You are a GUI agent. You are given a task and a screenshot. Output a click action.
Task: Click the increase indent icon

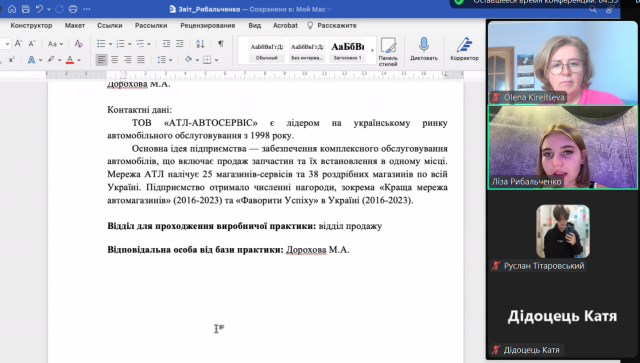pyautogui.click(x=180, y=44)
